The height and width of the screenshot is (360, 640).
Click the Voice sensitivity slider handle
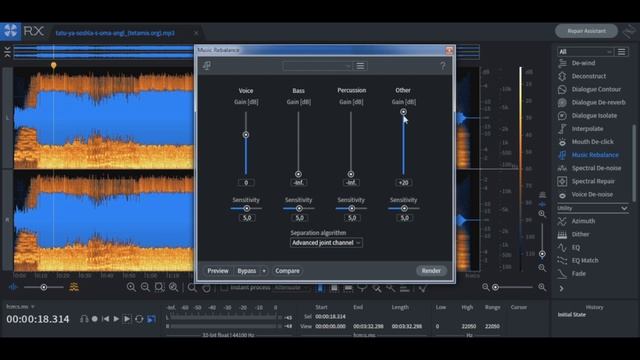click(247, 209)
